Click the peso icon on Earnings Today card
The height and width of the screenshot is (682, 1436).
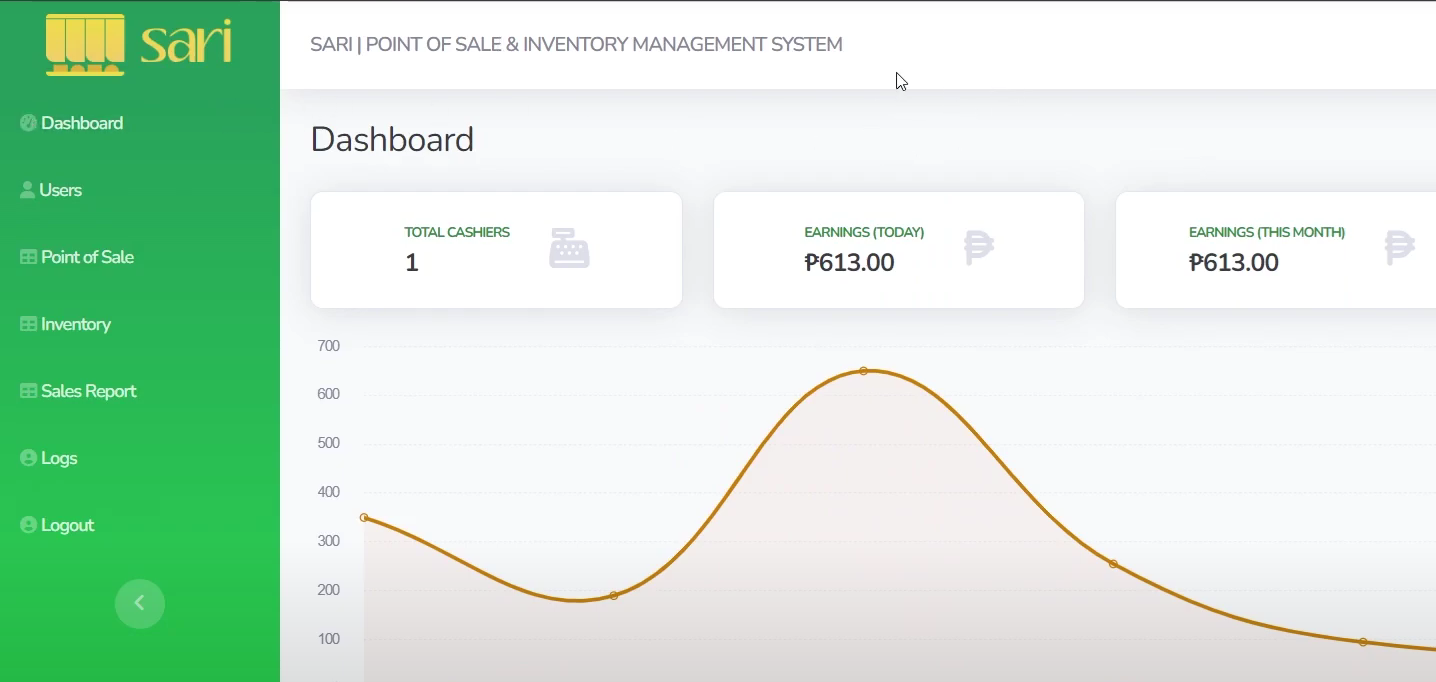tap(977, 250)
